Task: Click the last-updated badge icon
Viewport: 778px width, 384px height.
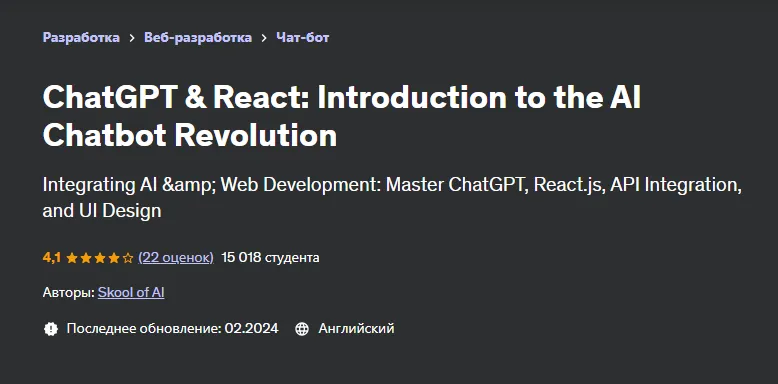Action: (x=51, y=328)
